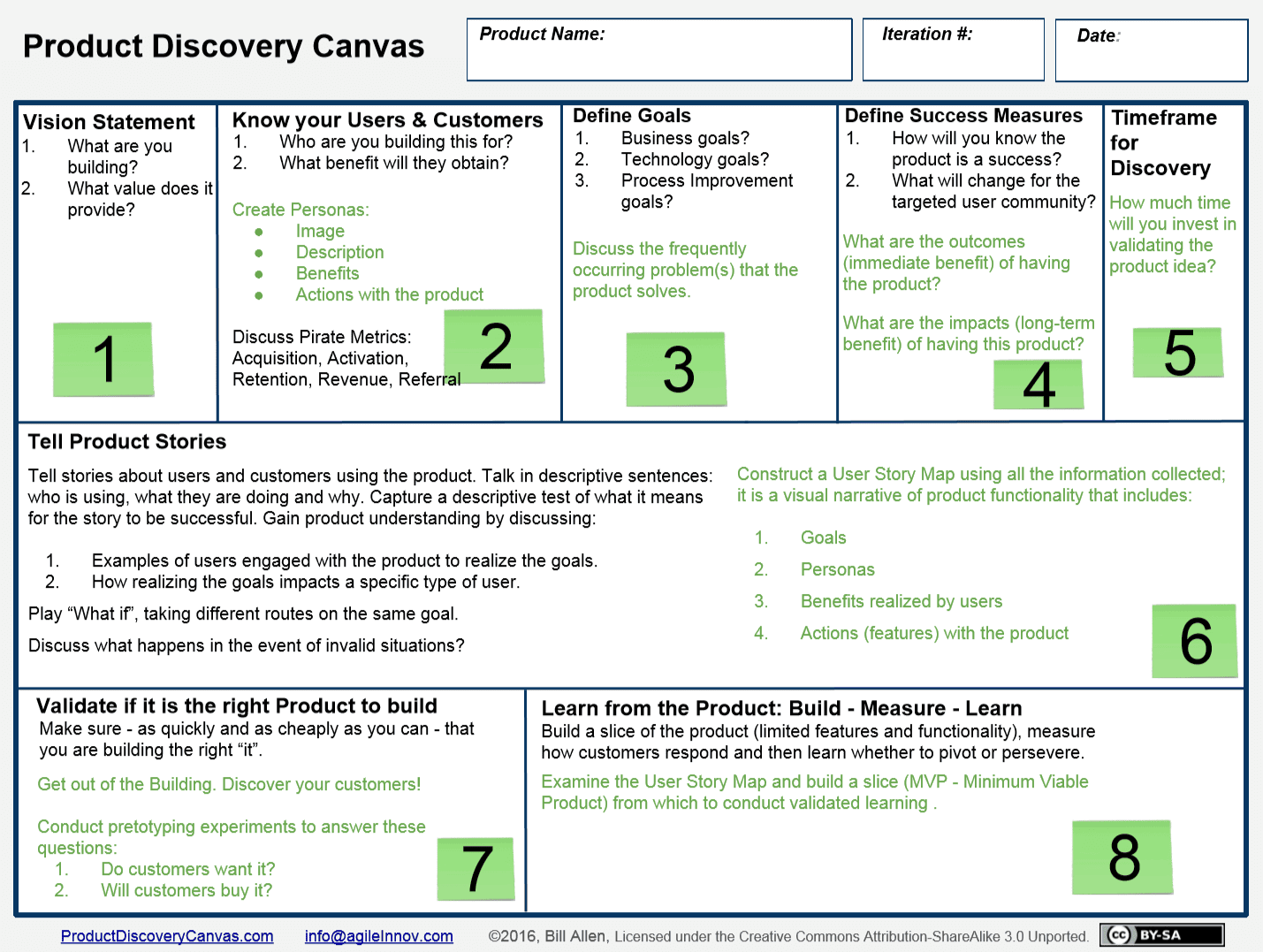Click the 'Discuss Pirate Metrics:' text
The width and height of the screenshot is (1263, 952).
tap(322, 337)
